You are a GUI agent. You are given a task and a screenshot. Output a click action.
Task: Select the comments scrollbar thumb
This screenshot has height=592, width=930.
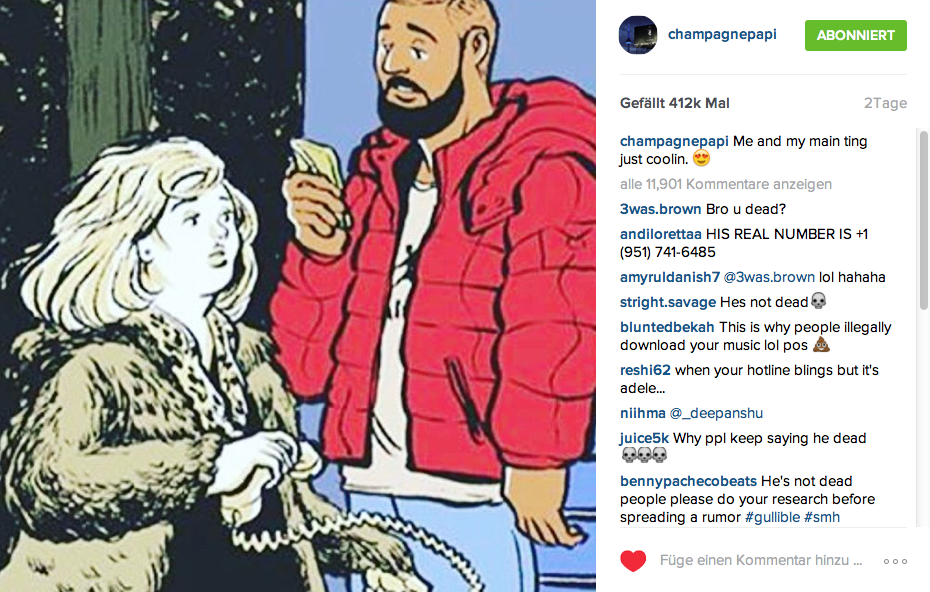923,219
